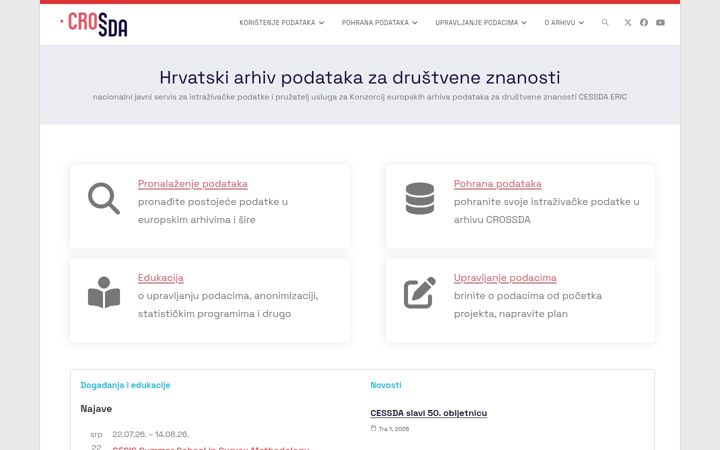The height and width of the screenshot is (450, 720).
Task: Follow the Pohrana podataka card link
Action: point(498,184)
